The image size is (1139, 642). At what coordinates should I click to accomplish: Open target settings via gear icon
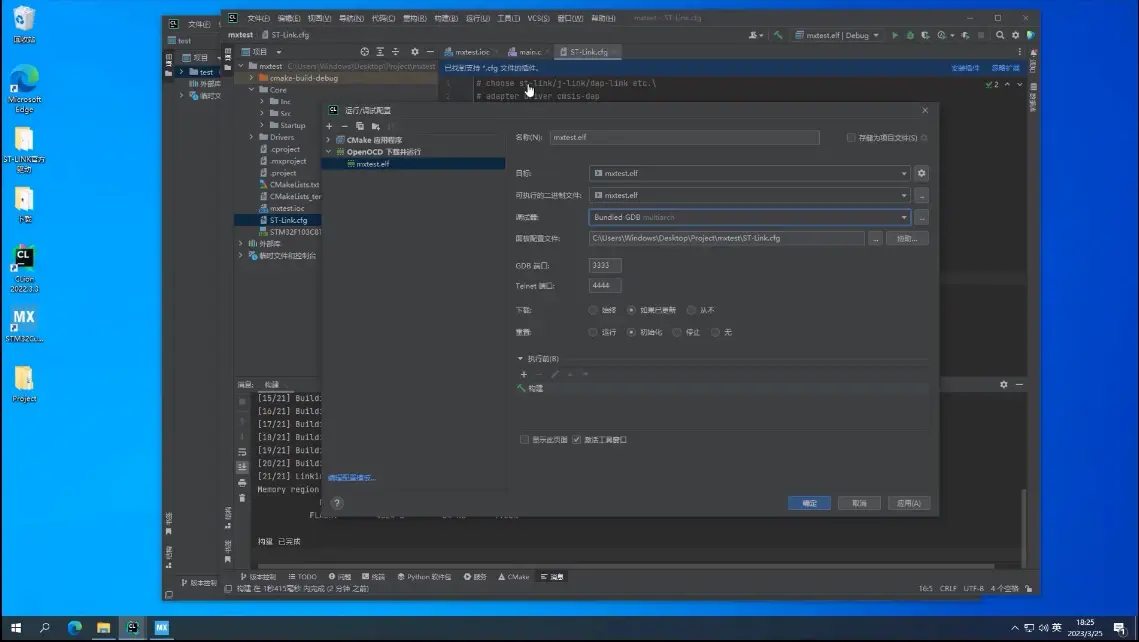point(921,173)
